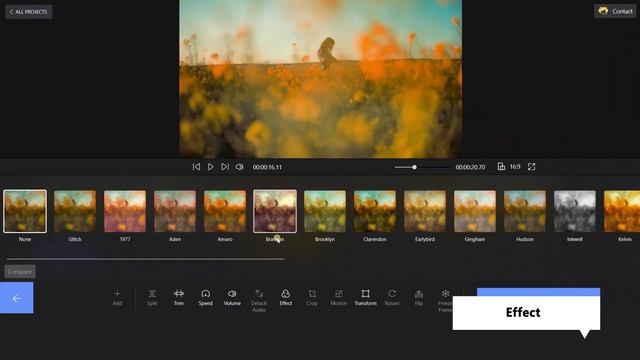Open the Contact button
Image resolution: width=640 pixels, height=360 pixels.
615,11
